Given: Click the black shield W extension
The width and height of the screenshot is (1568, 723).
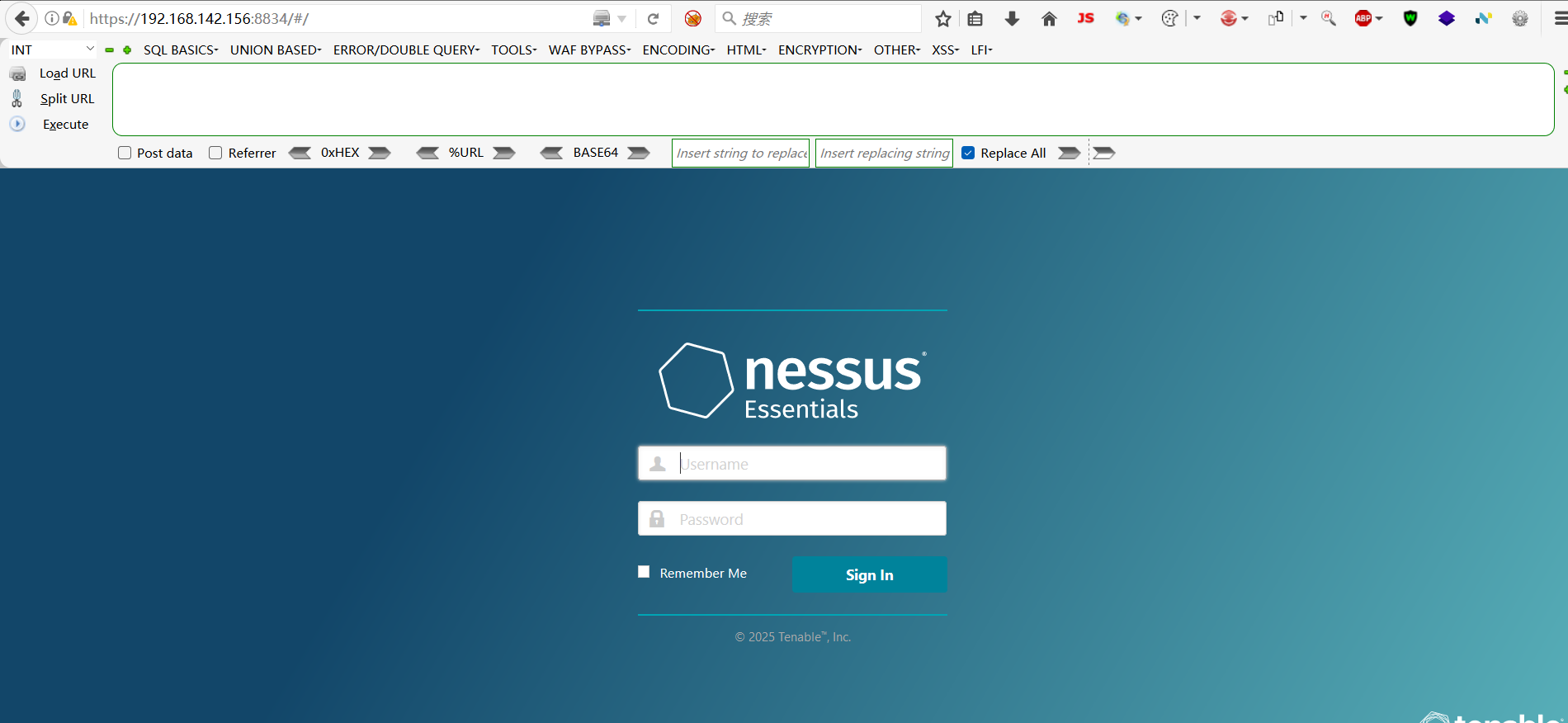Looking at the screenshot, I should pyautogui.click(x=1410, y=18).
